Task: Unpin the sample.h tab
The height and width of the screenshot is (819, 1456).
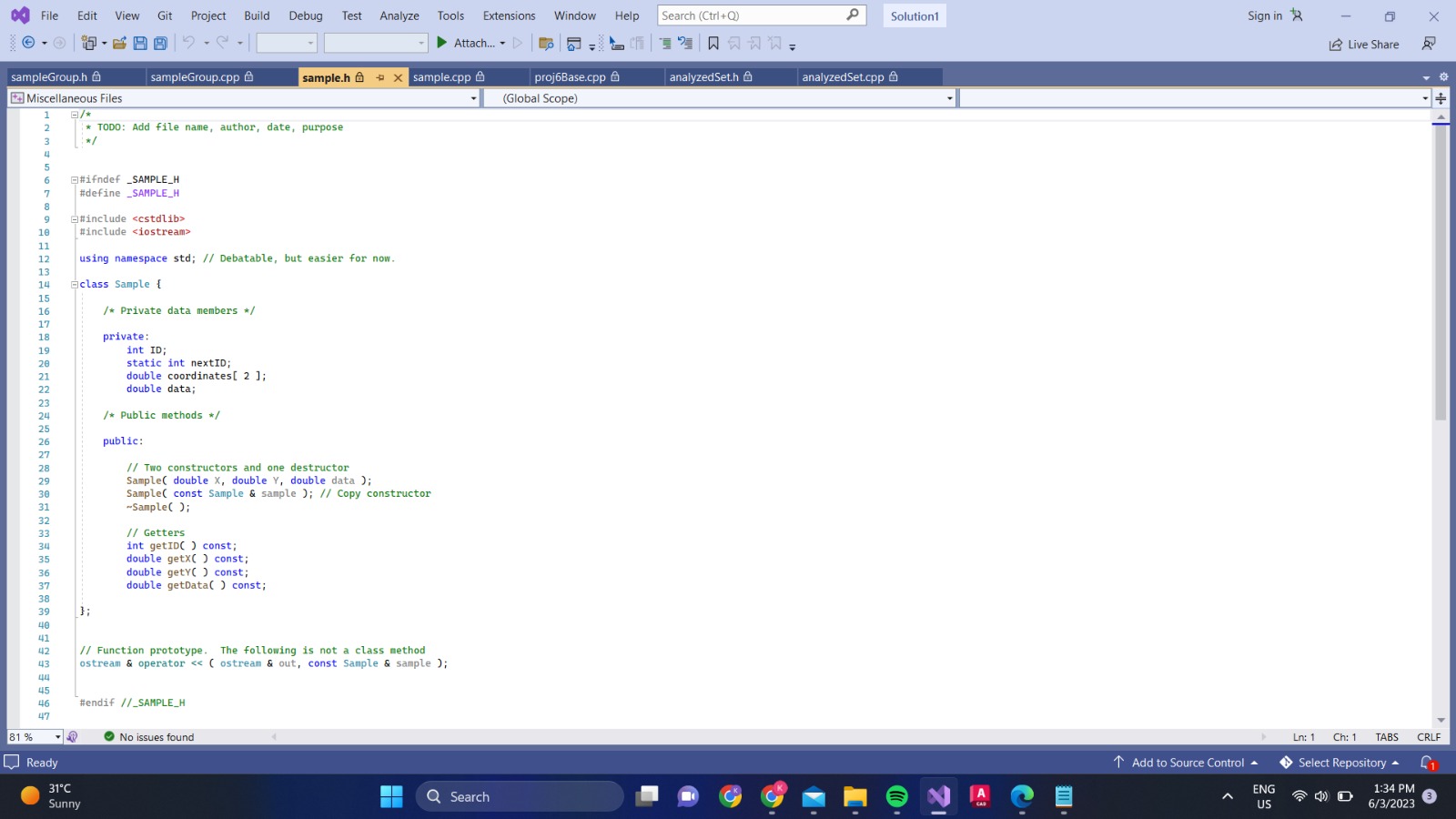Action: 379,78
